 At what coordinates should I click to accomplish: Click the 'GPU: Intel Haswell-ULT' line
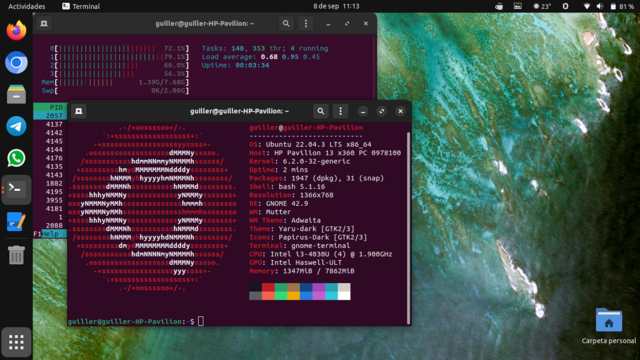click(x=296, y=262)
